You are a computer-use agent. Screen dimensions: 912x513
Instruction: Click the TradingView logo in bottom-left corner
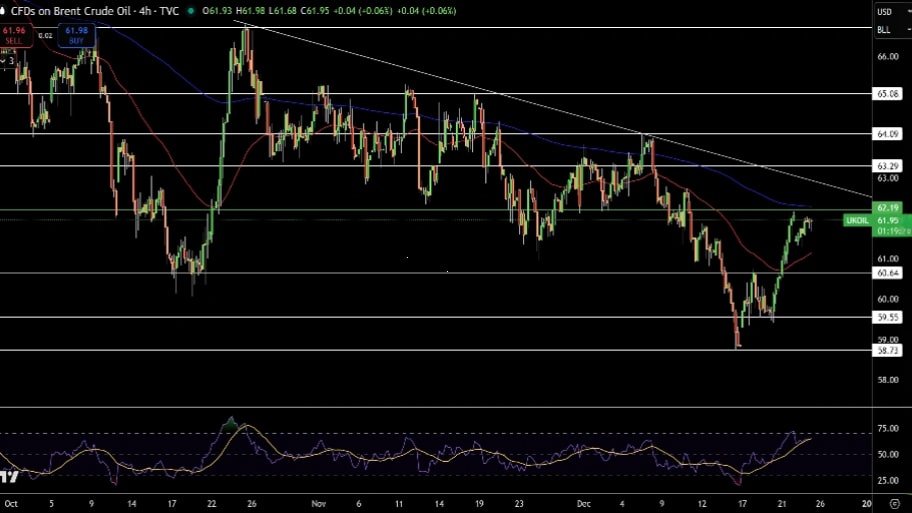(9, 477)
